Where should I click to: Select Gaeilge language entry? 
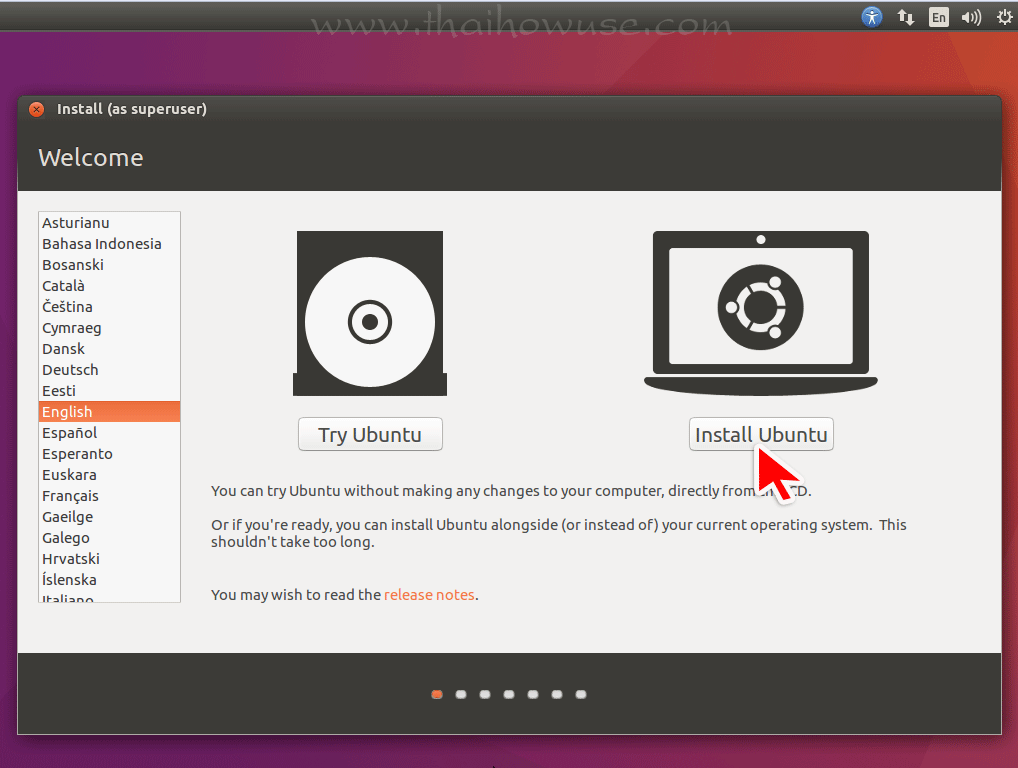click(109, 517)
